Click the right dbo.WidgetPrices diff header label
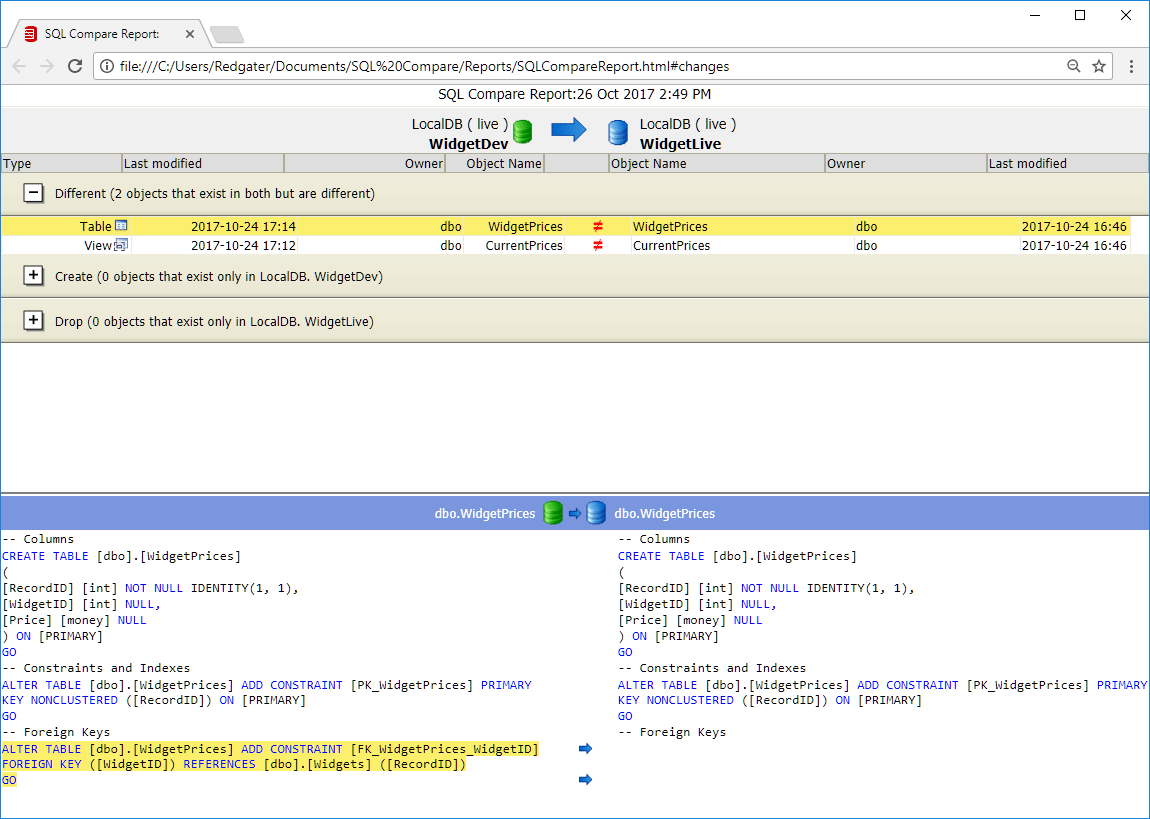Image resolution: width=1150 pixels, height=819 pixels. (x=664, y=514)
